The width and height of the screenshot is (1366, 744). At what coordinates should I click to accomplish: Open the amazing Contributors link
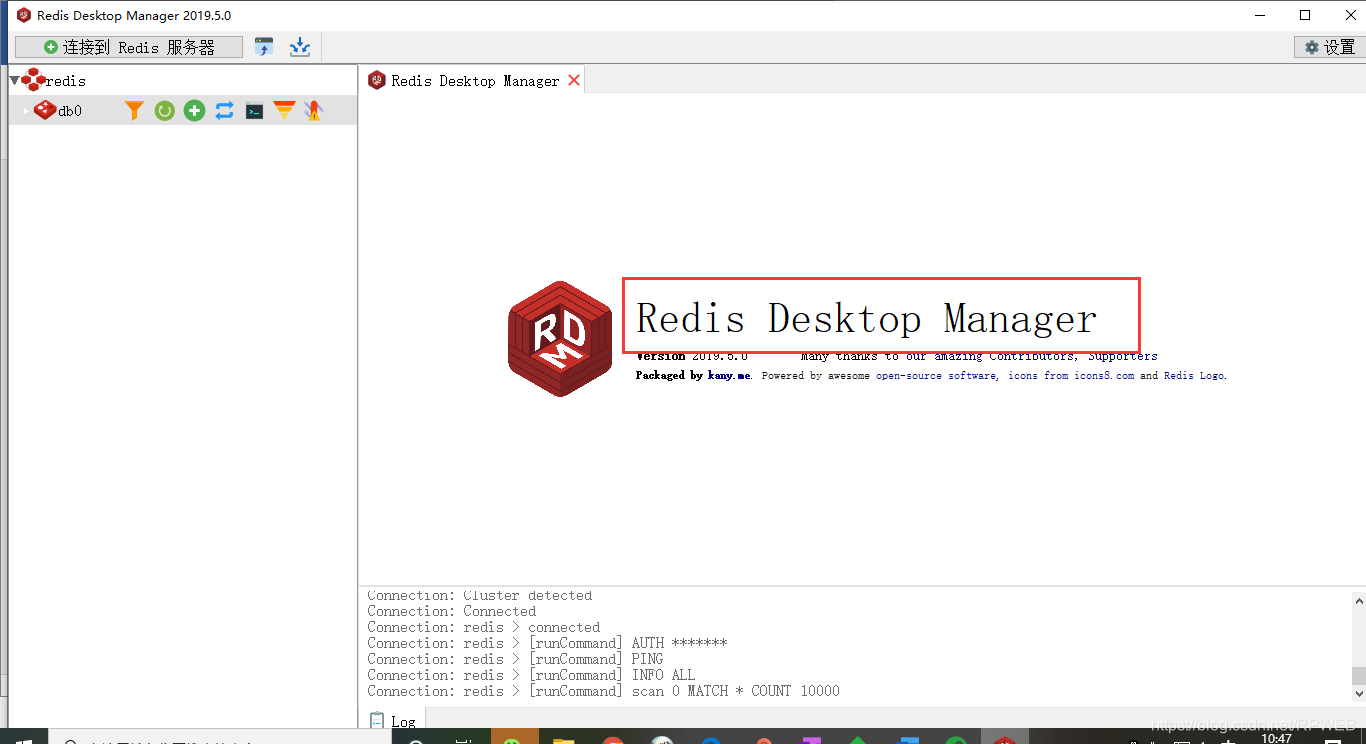[991, 356]
